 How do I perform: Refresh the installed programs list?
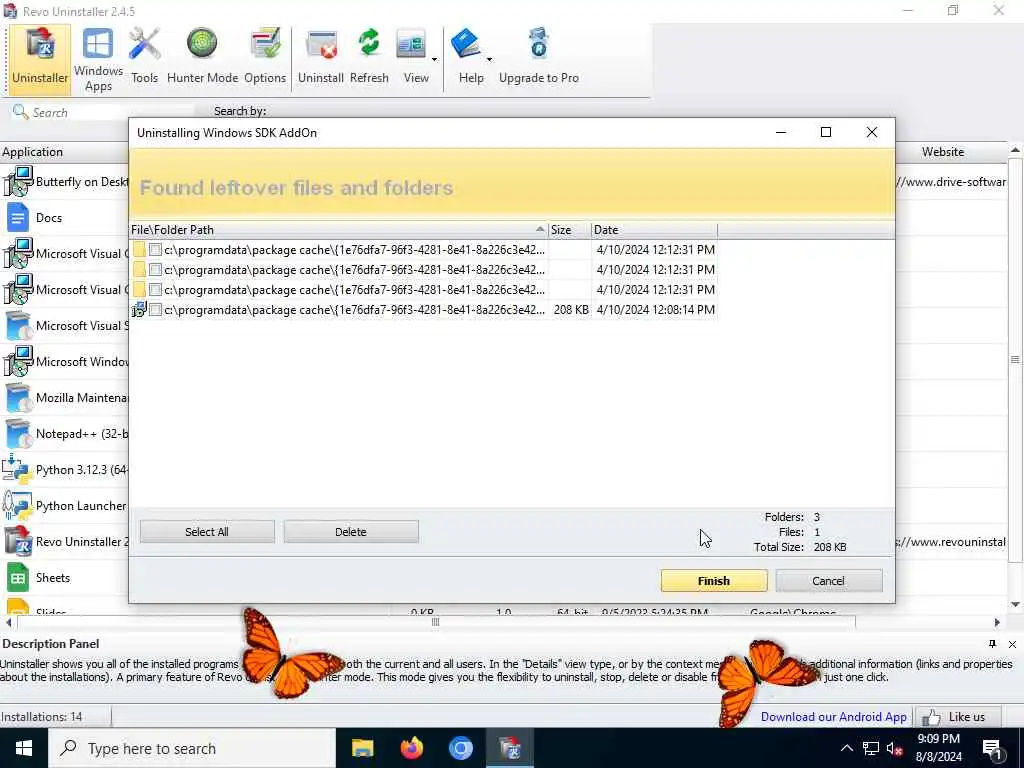pyautogui.click(x=369, y=57)
